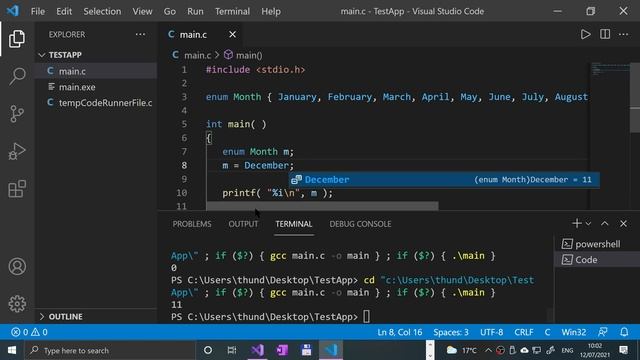Open main.c in the Explorer
640x360 pixels.
click(x=96, y=71)
